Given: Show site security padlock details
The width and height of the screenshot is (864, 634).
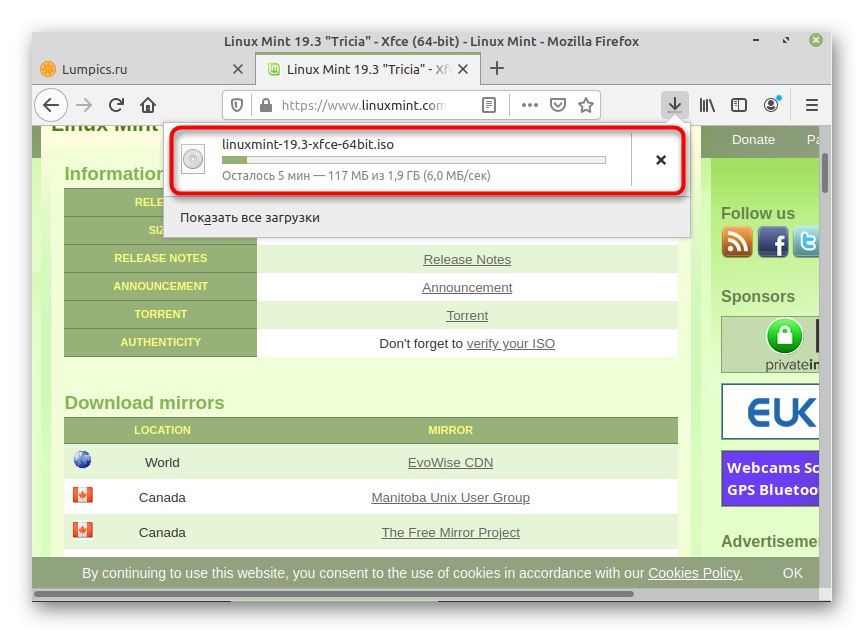Looking at the screenshot, I should click(x=266, y=105).
